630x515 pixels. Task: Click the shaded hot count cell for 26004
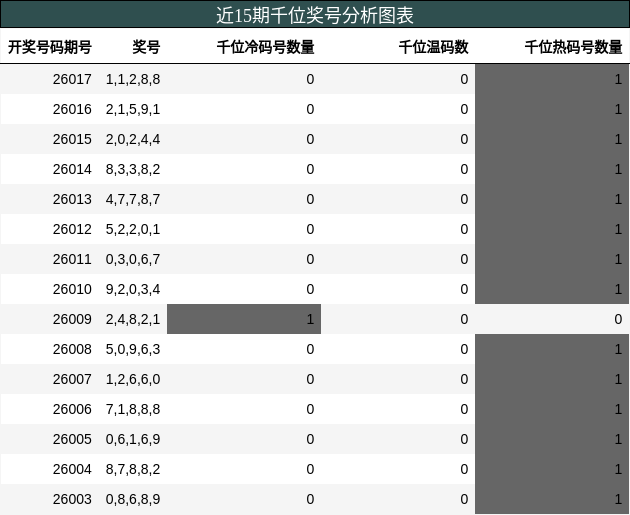pyautogui.click(x=552, y=469)
